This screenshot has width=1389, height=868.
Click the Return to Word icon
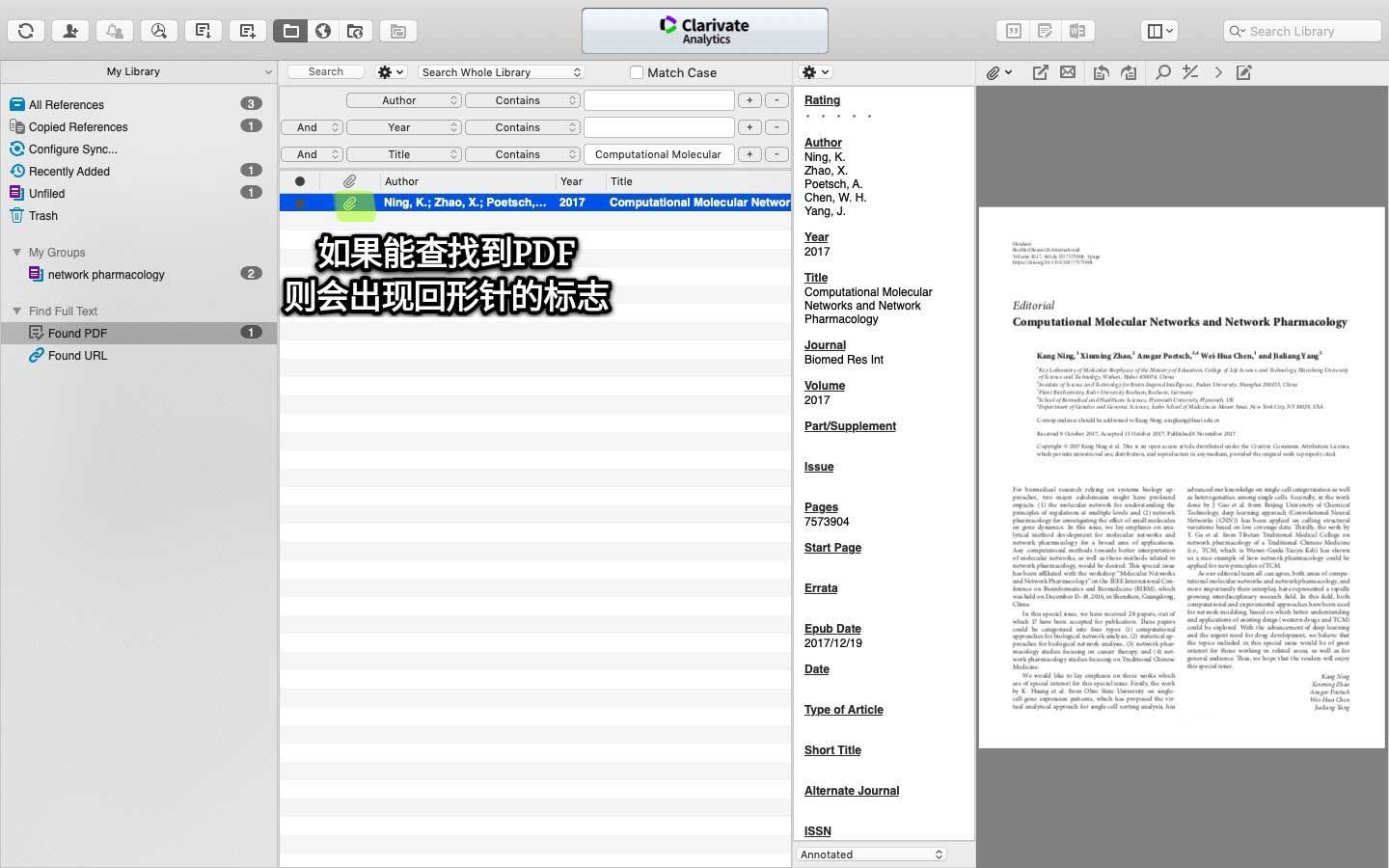click(1077, 31)
